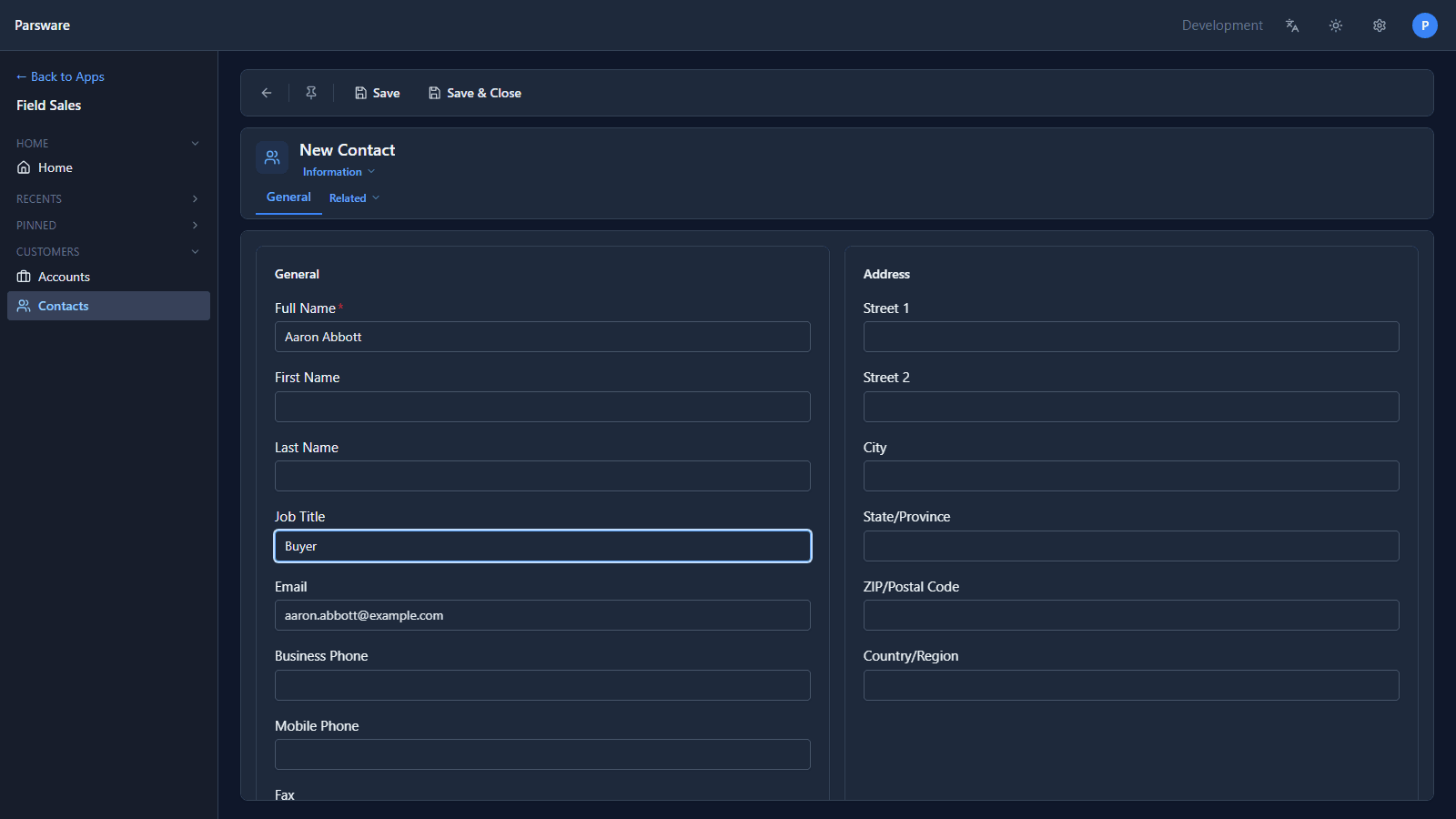The width and height of the screenshot is (1456, 819).
Task: Click the Address section heading
Action: point(886,274)
